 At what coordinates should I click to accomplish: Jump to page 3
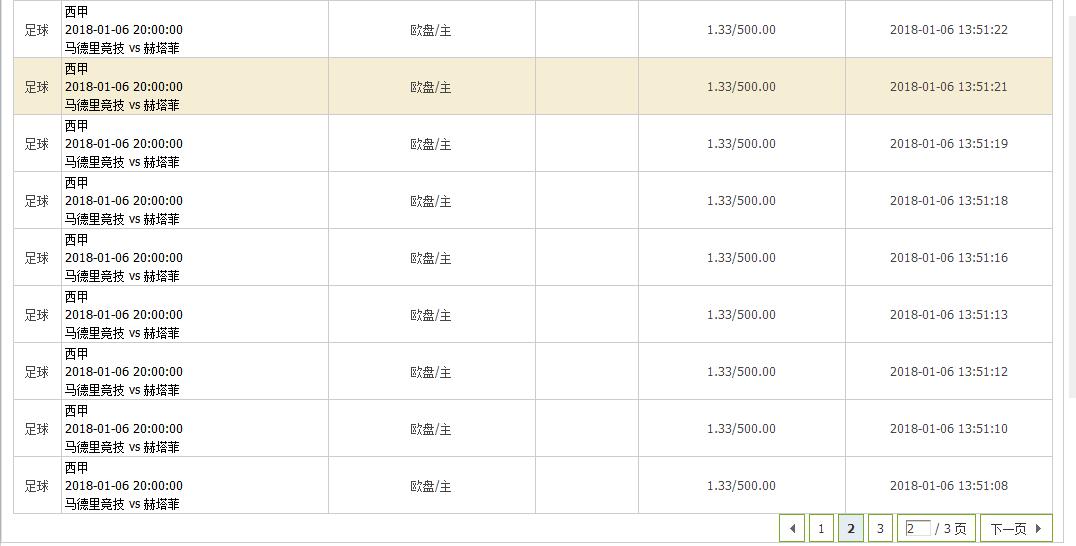[x=880, y=528]
